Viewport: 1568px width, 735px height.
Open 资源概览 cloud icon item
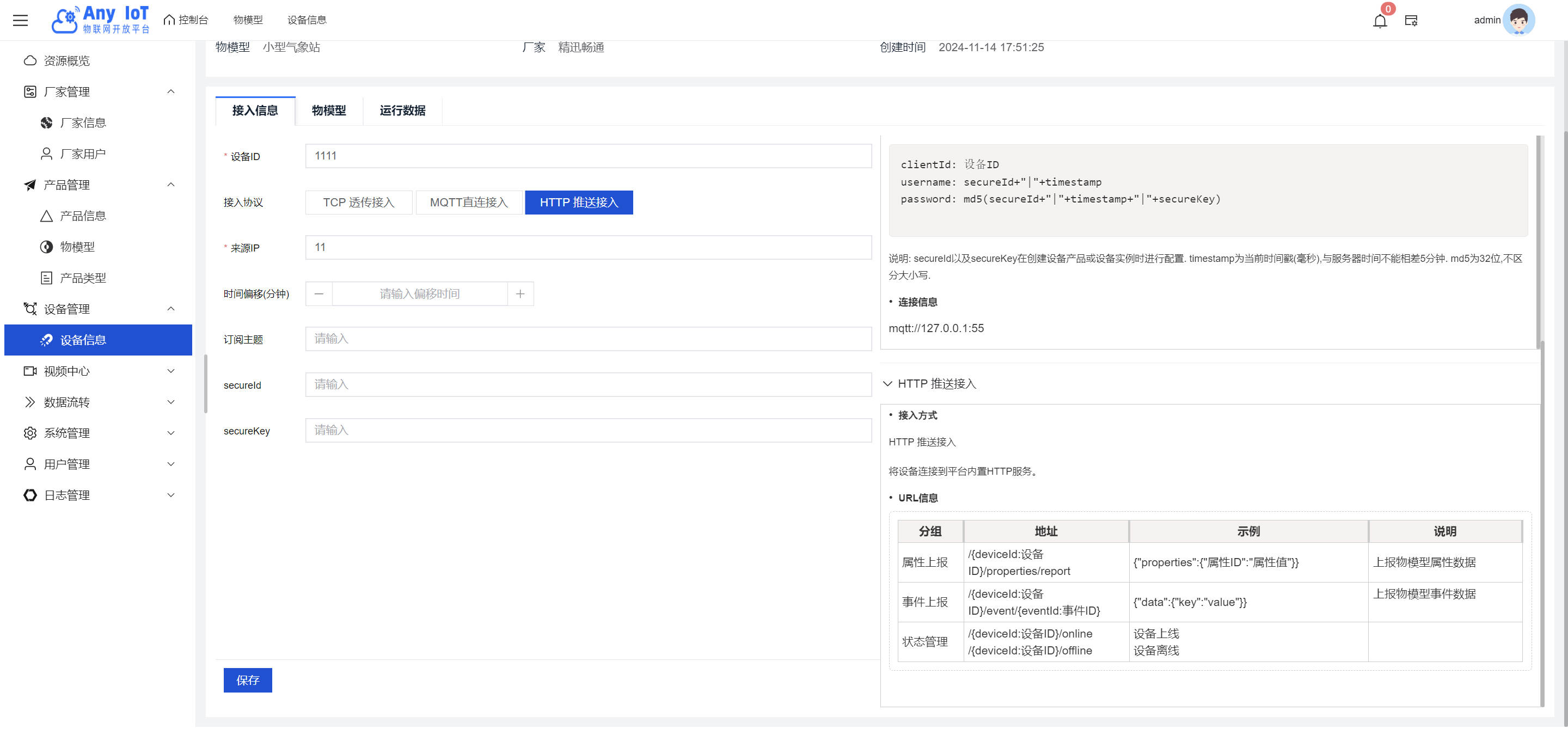click(30, 61)
